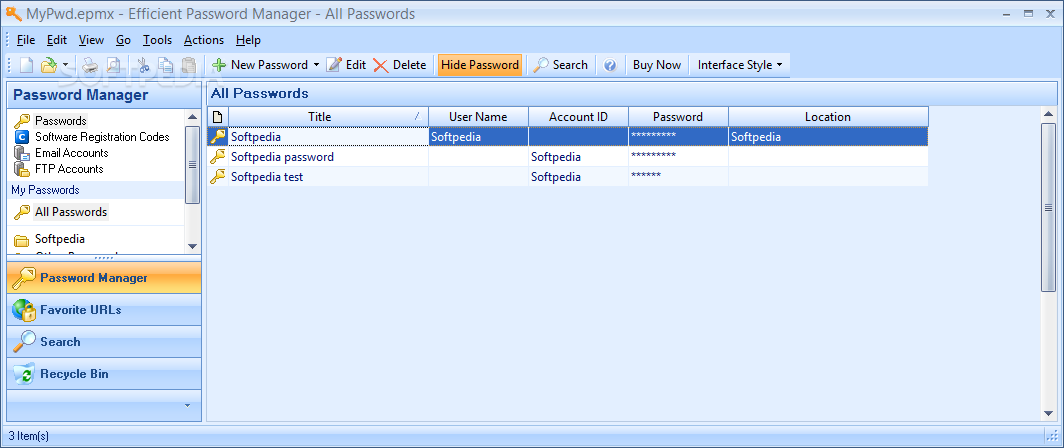This screenshot has height=448, width=1064.
Task: Click main list scroll up arrow
Action: pyautogui.click(x=1048, y=115)
